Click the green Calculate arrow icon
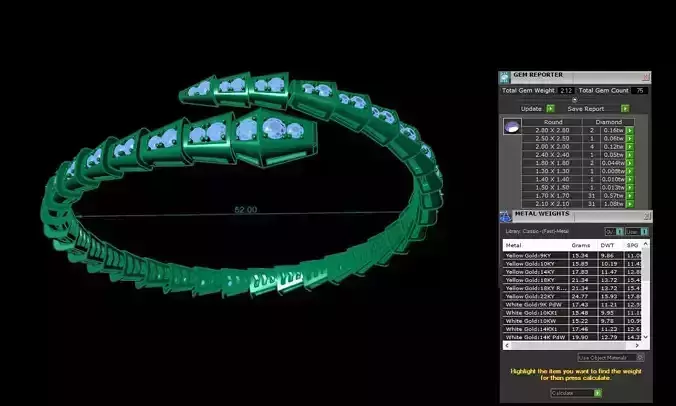The height and width of the screenshot is (406, 676). pos(598,393)
